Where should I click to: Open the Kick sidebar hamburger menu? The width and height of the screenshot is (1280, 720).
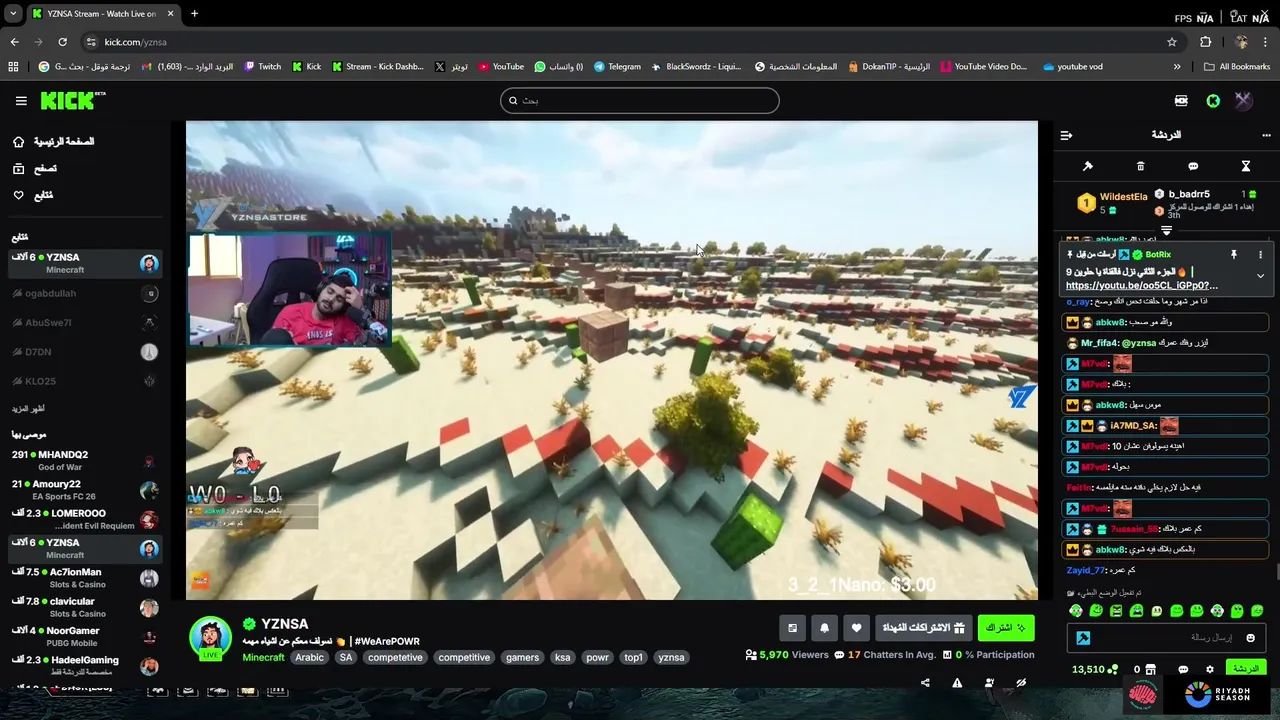click(x=21, y=100)
